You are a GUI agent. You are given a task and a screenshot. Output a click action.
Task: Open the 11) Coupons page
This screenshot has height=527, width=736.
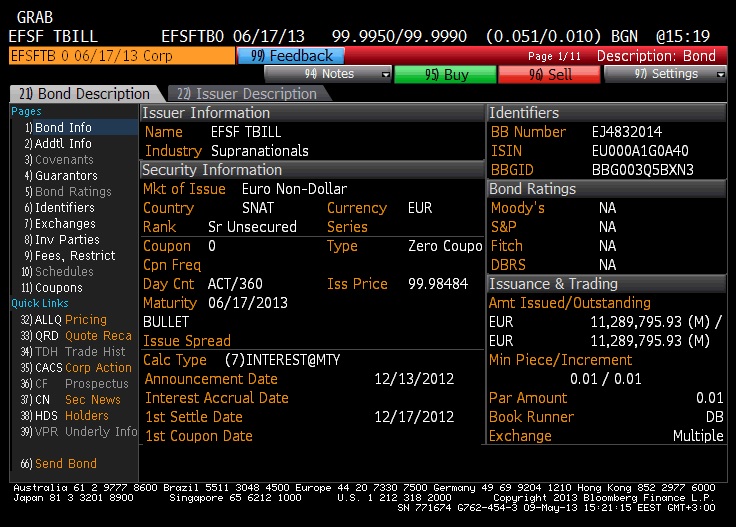click(x=52, y=287)
